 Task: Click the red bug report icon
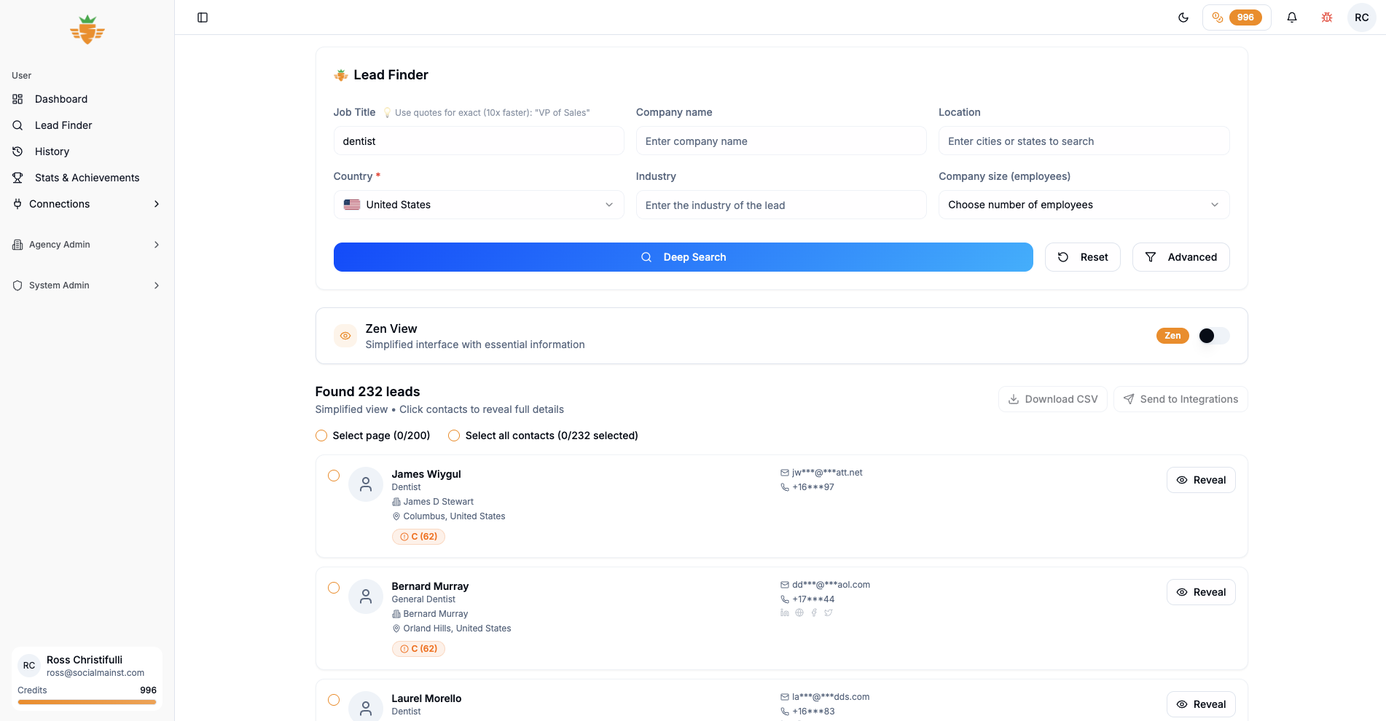[1326, 17]
